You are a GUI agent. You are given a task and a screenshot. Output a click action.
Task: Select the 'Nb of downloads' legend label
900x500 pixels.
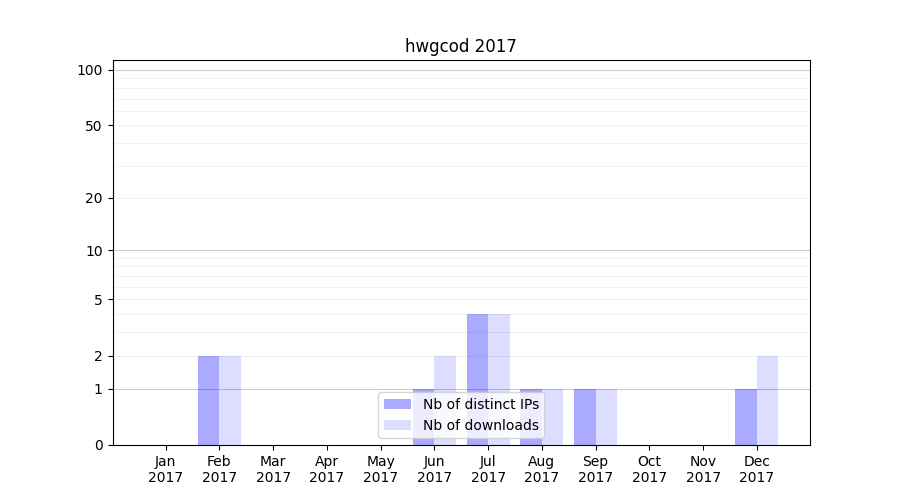tap(480, 425)
